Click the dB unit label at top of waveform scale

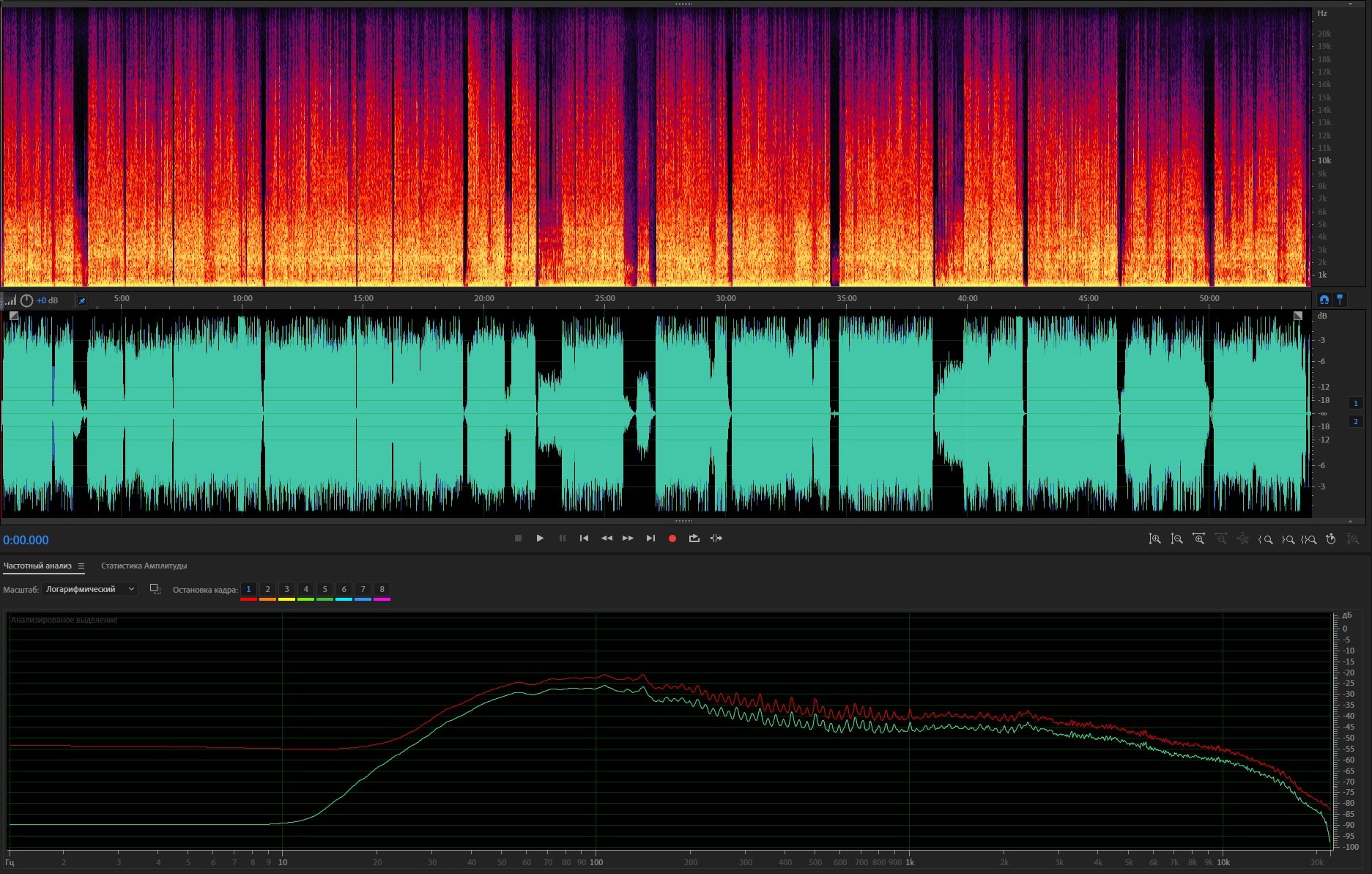click(x=1322, y=316)
